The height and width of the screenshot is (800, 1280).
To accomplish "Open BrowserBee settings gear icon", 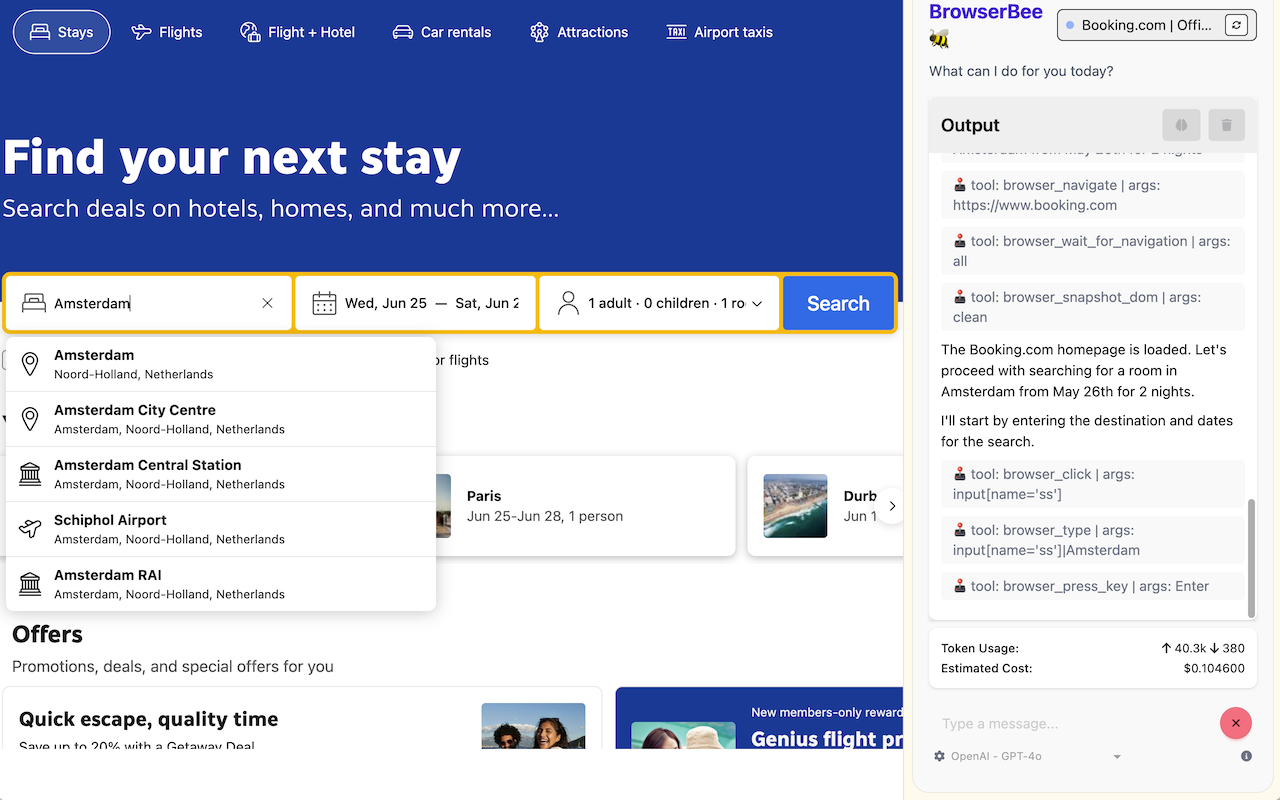I will 939,756.
